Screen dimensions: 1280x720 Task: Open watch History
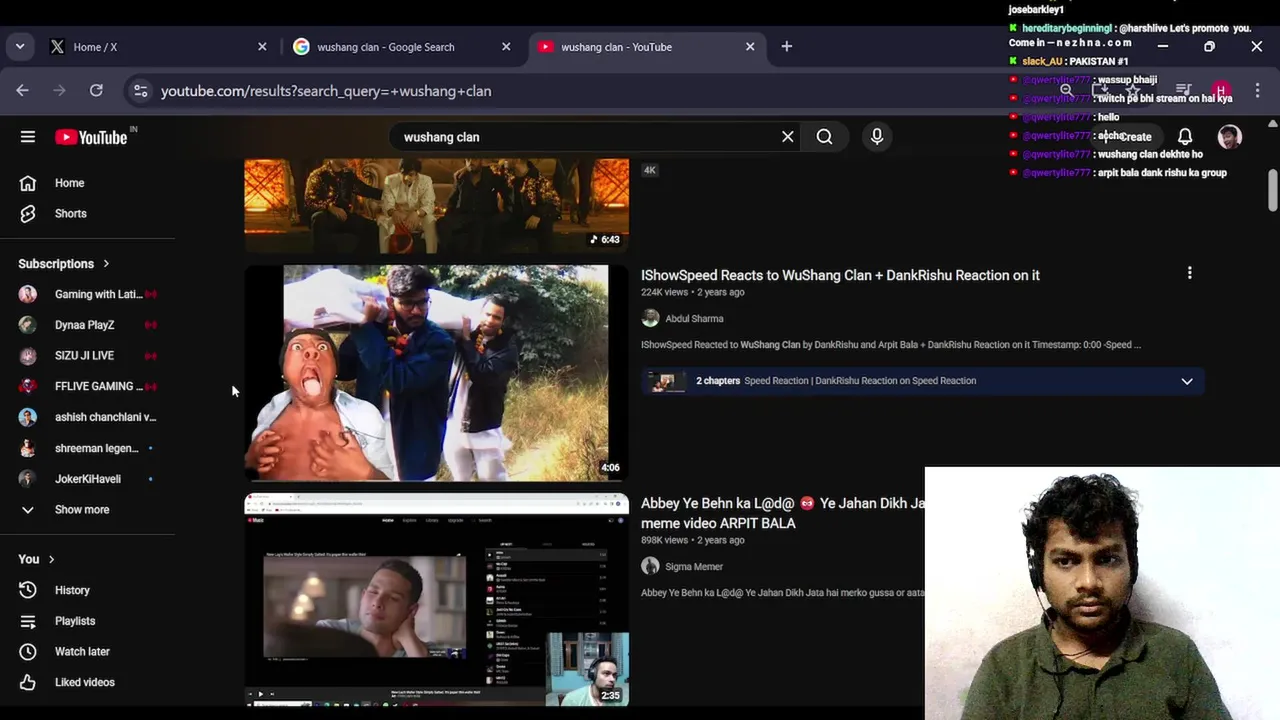tap(72, 590)
